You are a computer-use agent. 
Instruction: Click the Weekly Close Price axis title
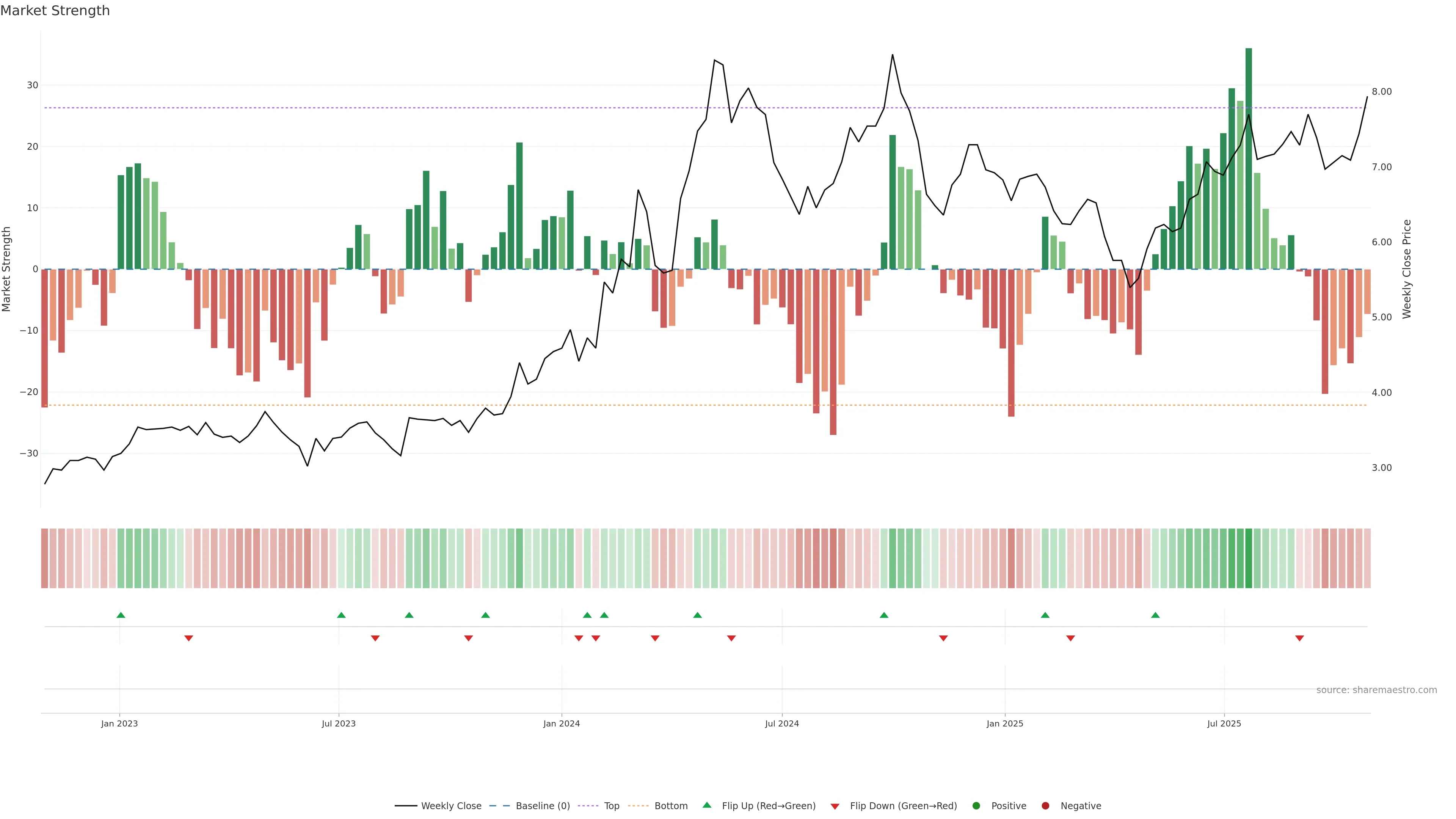pyautogui.click(x=1407, y=269)
